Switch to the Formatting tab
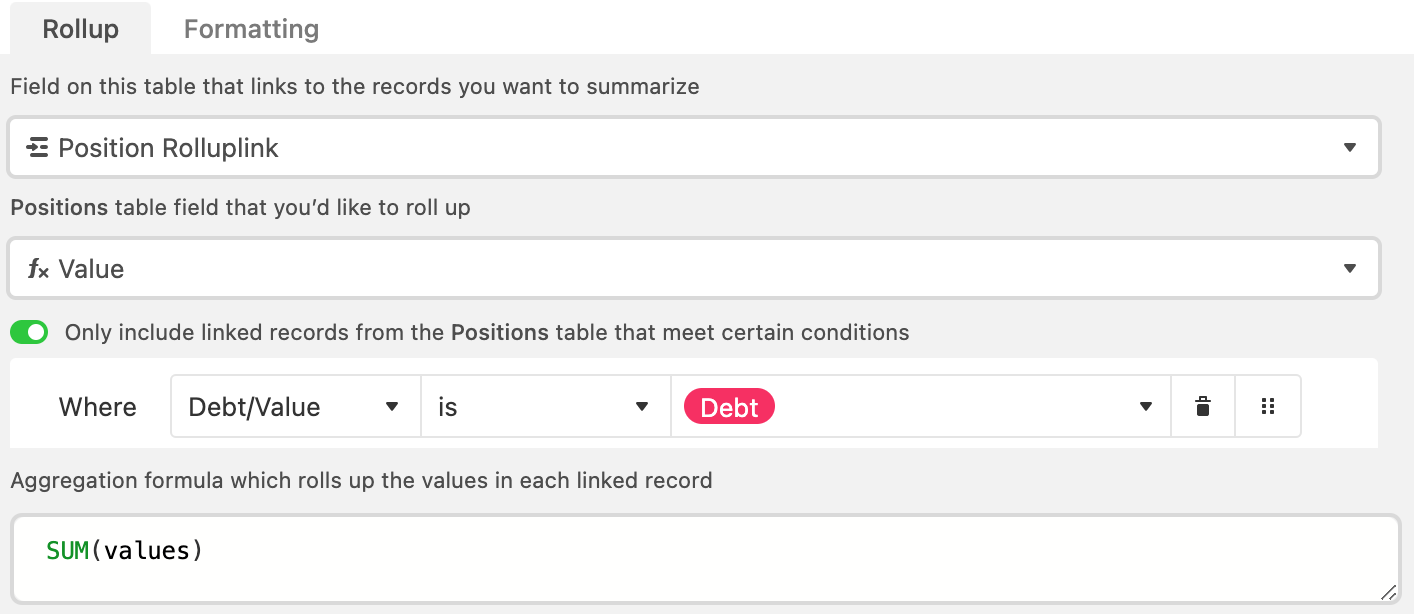Image resolution: width=1414 pixels, height=614 pixels. click(251, 29)
